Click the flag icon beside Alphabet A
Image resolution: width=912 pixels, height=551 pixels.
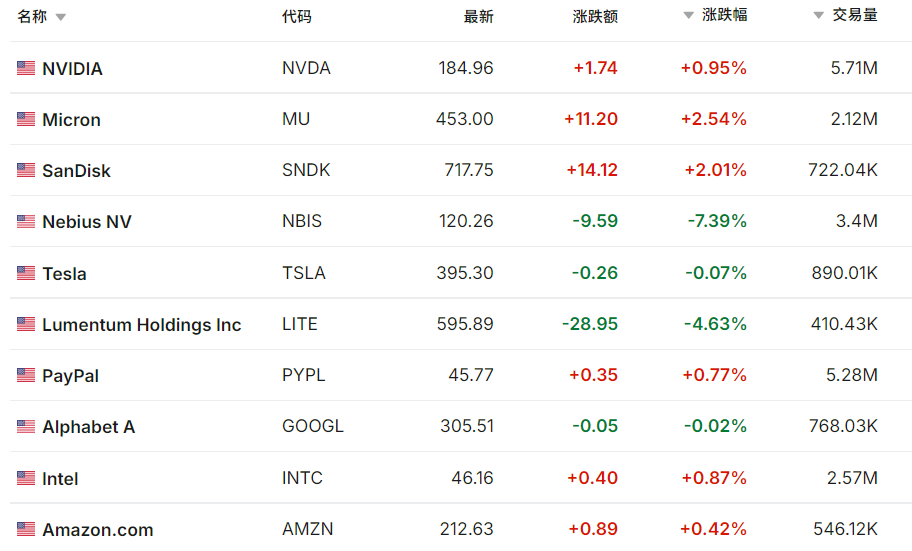point(26,426)
